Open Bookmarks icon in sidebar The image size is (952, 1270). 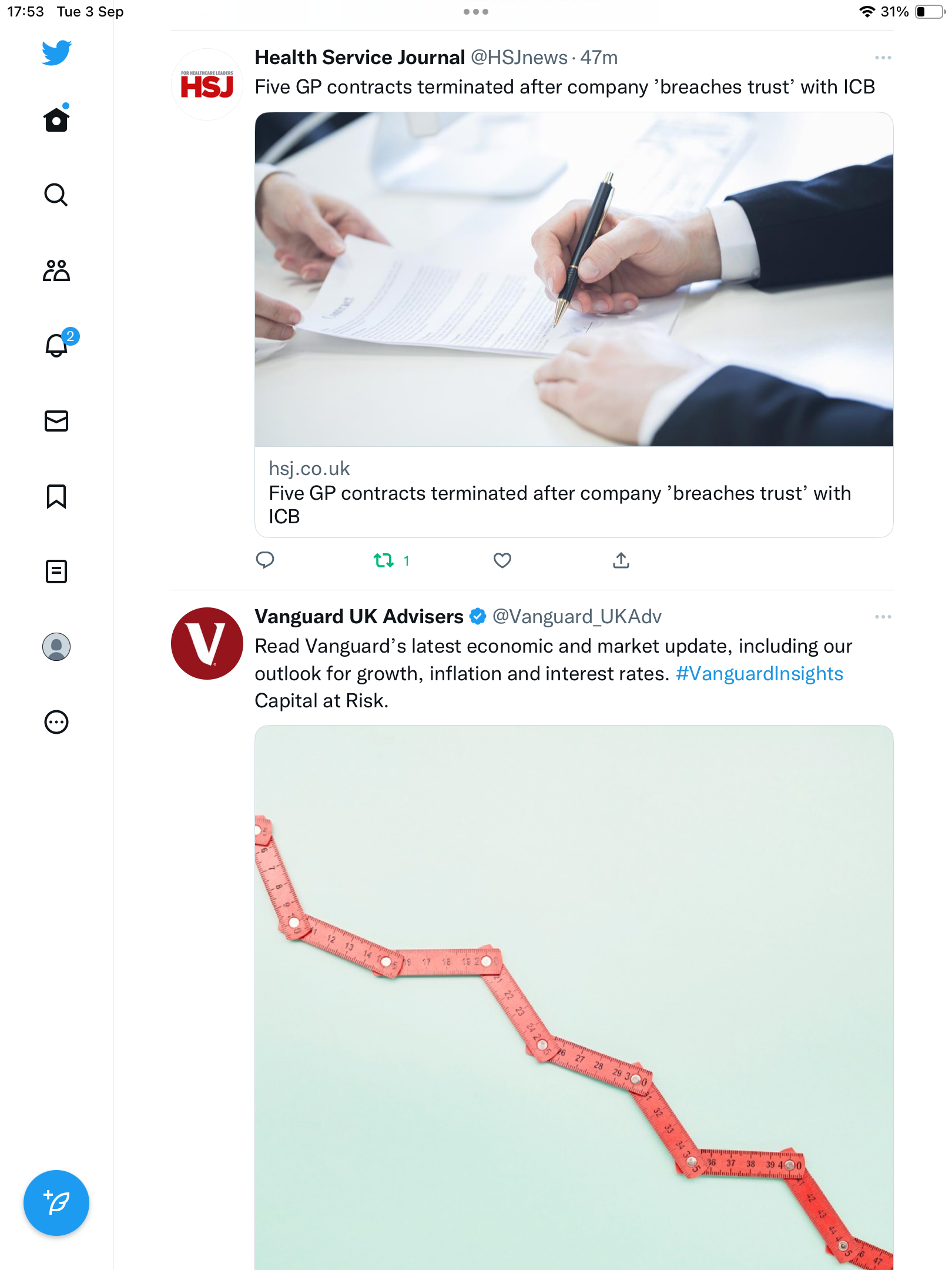(x=56, y=496)
